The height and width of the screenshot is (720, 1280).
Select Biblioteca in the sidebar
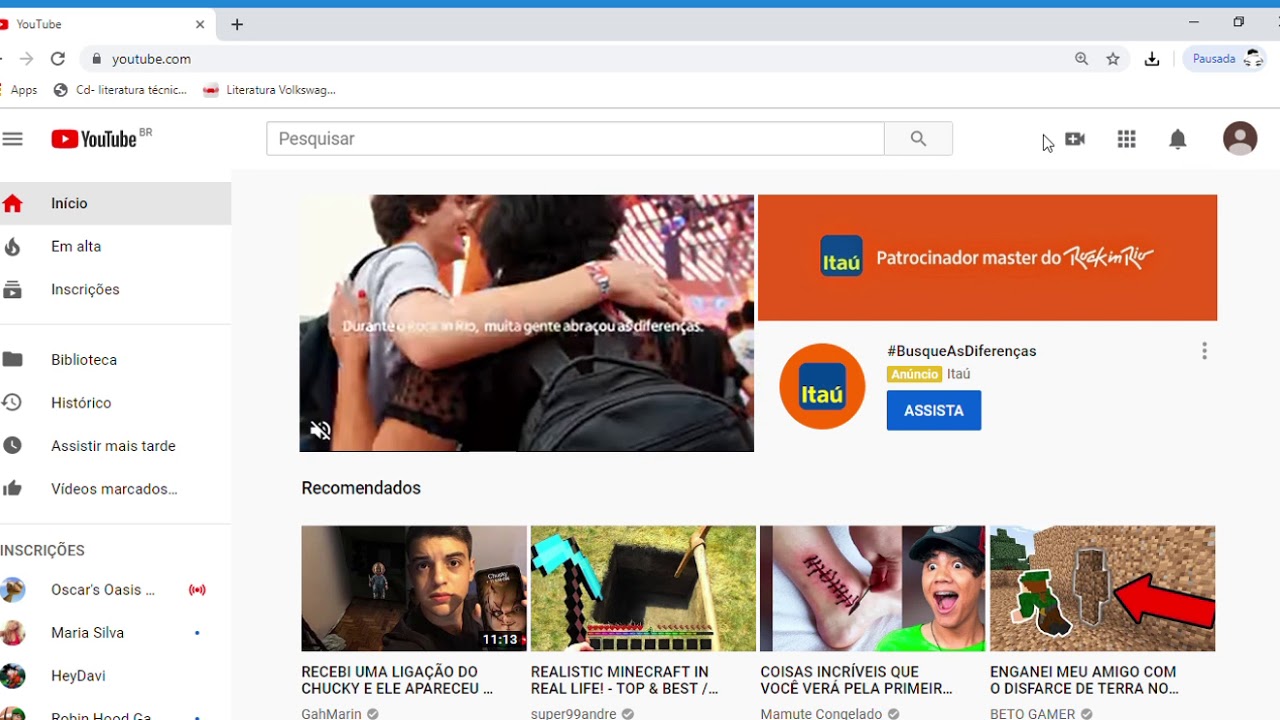(115, 359)
